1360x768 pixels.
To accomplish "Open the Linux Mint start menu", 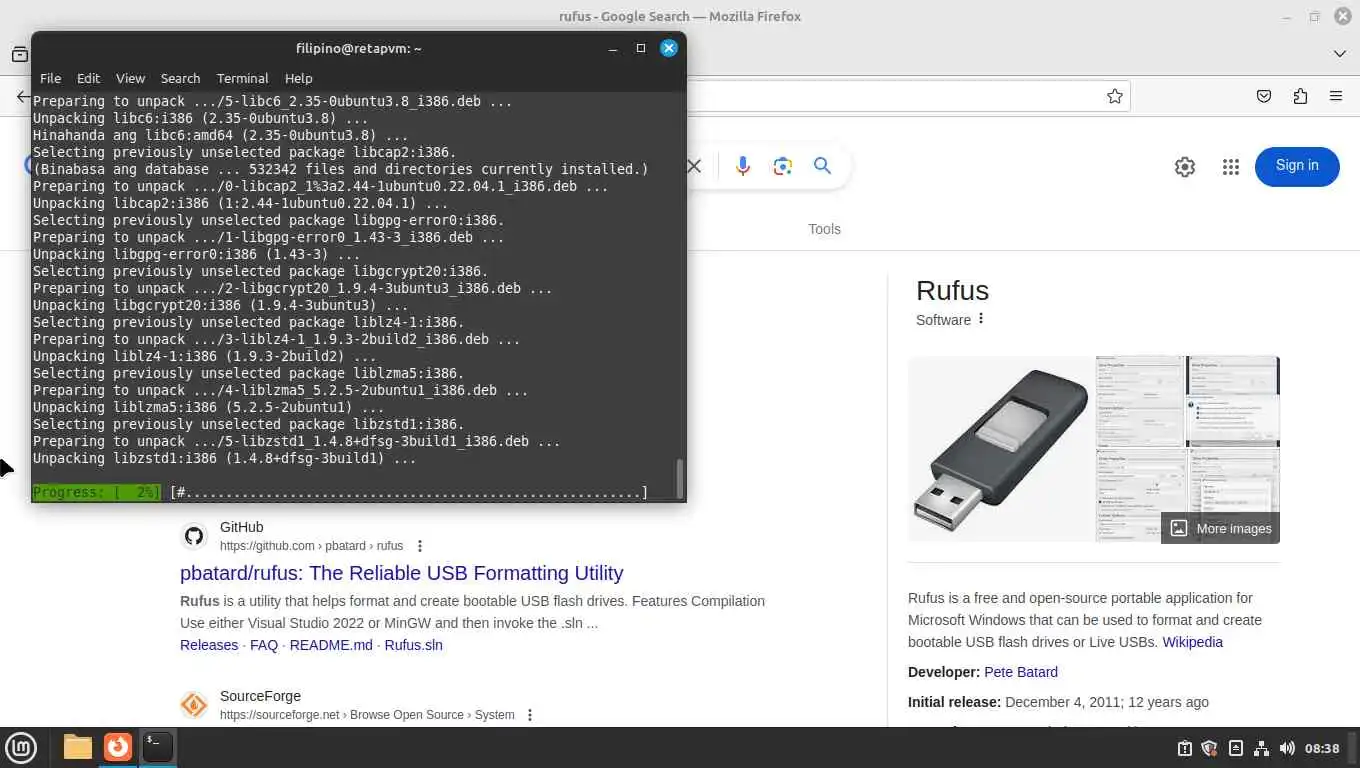I will coord(21,747).
